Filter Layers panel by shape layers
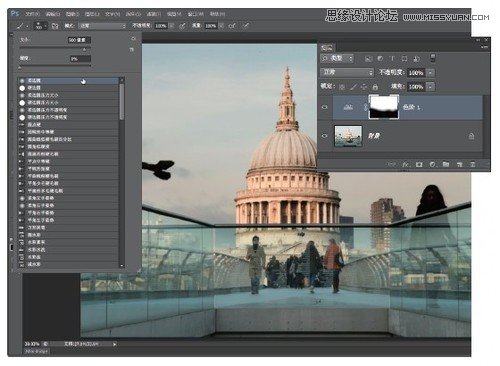 click(x=404, y=59)
